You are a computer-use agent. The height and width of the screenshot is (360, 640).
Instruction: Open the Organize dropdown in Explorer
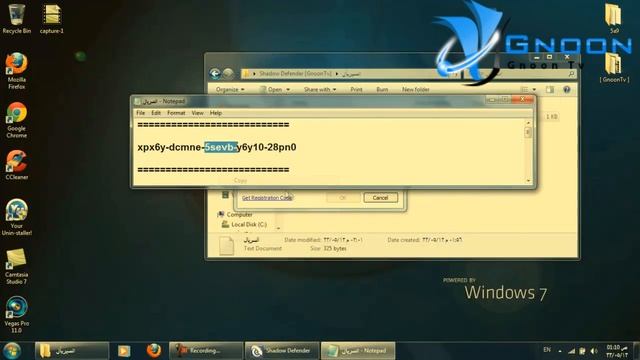coord(230,89)
